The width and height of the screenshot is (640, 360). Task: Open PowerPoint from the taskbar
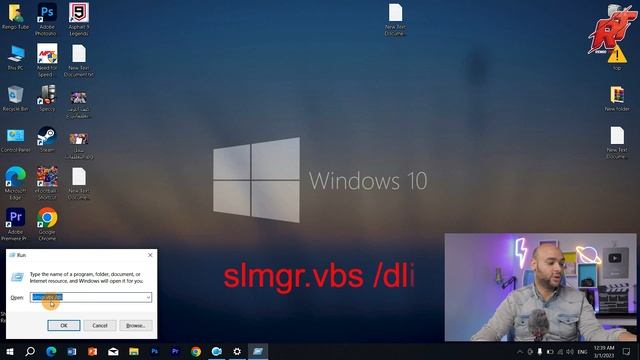[x=93, y=351]
